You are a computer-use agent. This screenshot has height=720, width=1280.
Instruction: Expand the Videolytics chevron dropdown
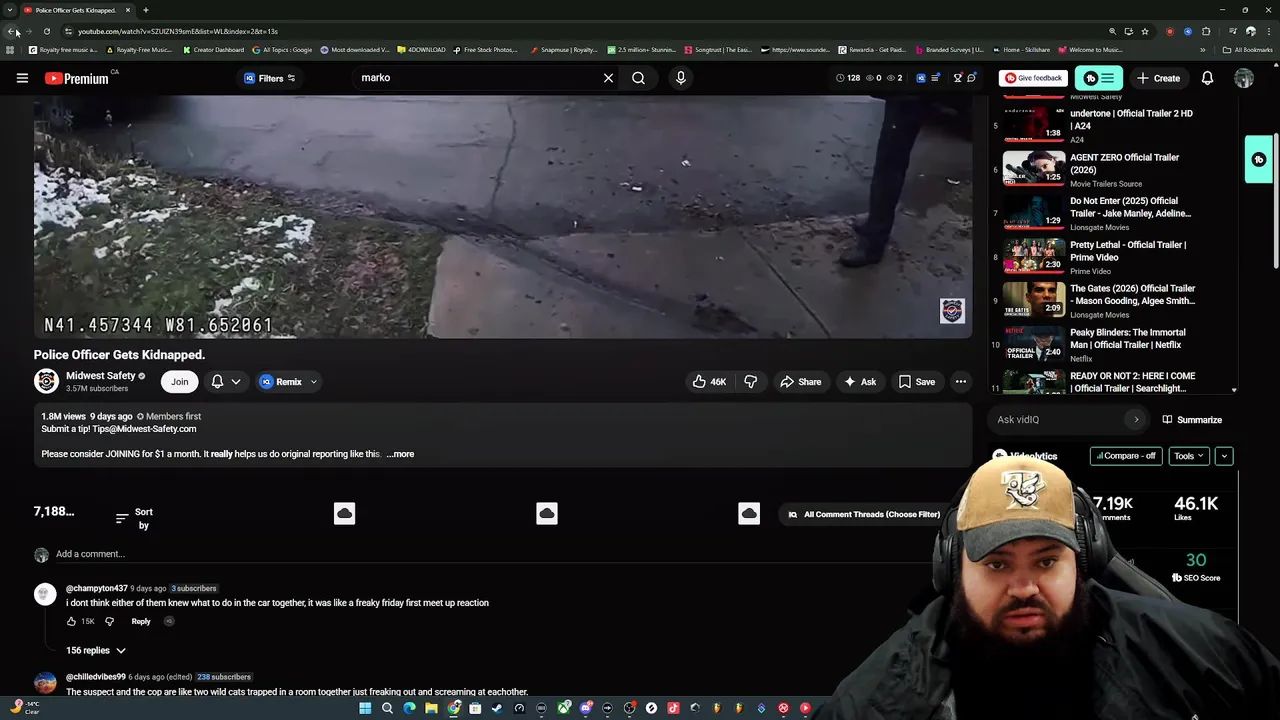pos(1224,456)
